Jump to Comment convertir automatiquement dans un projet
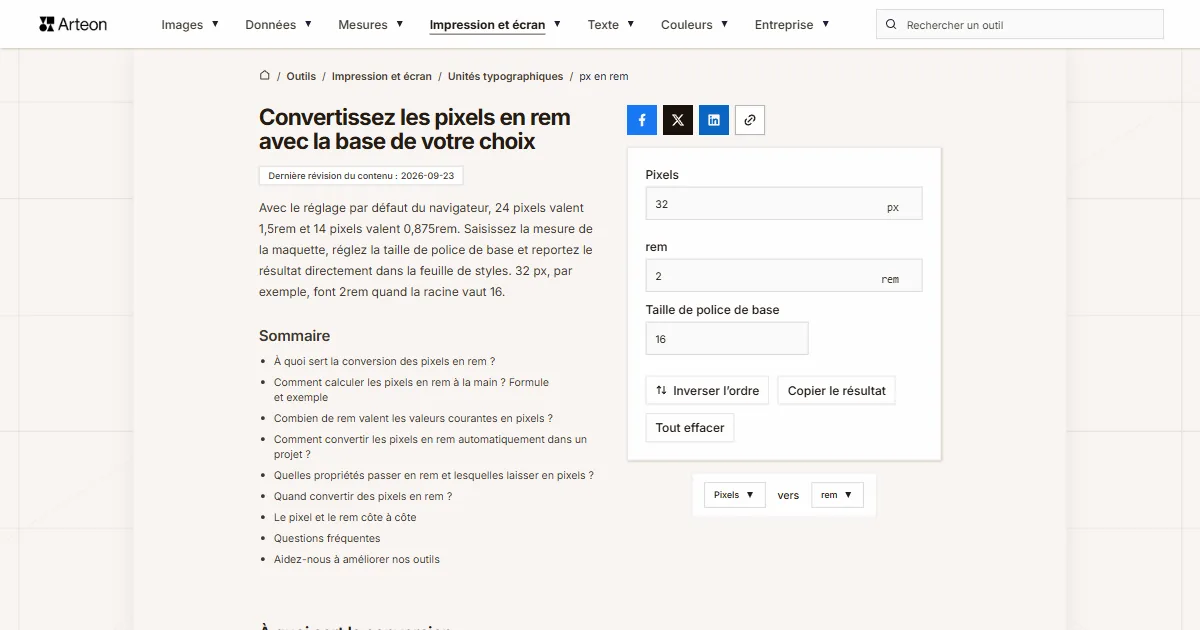 point(430,446)
